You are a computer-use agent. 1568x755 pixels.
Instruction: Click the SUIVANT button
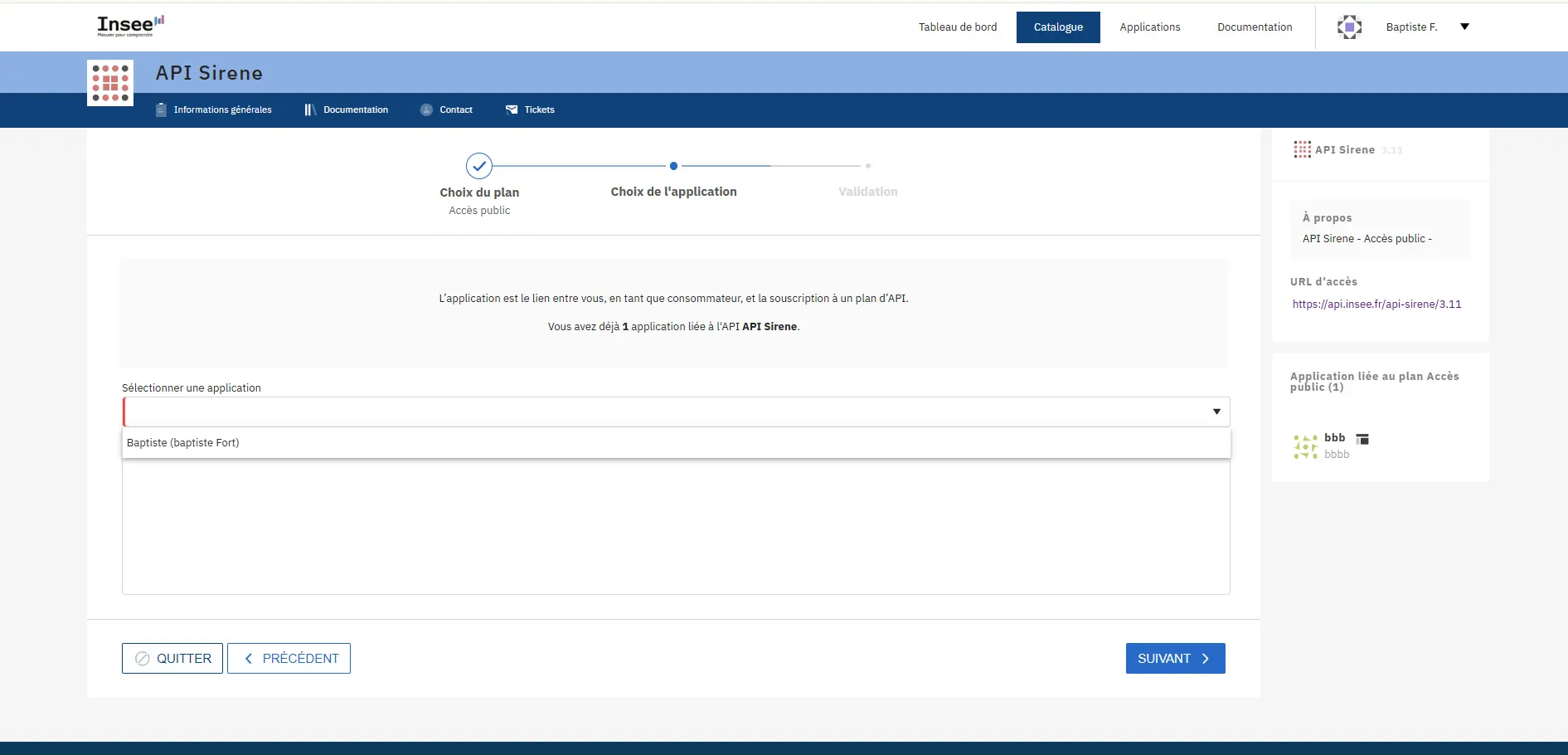(x=1175, y=658)
